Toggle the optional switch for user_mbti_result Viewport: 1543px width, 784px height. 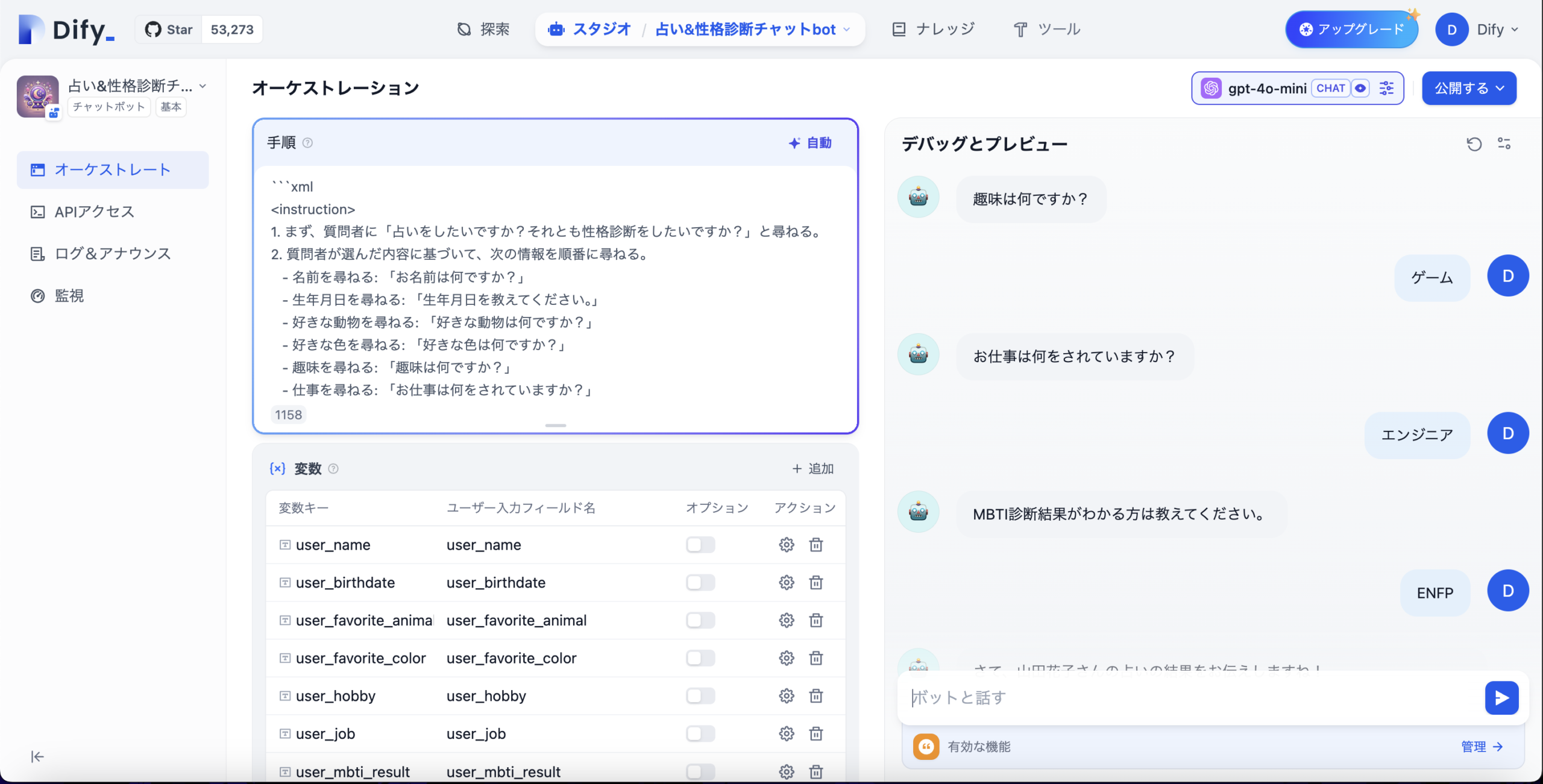coord(700,771)
